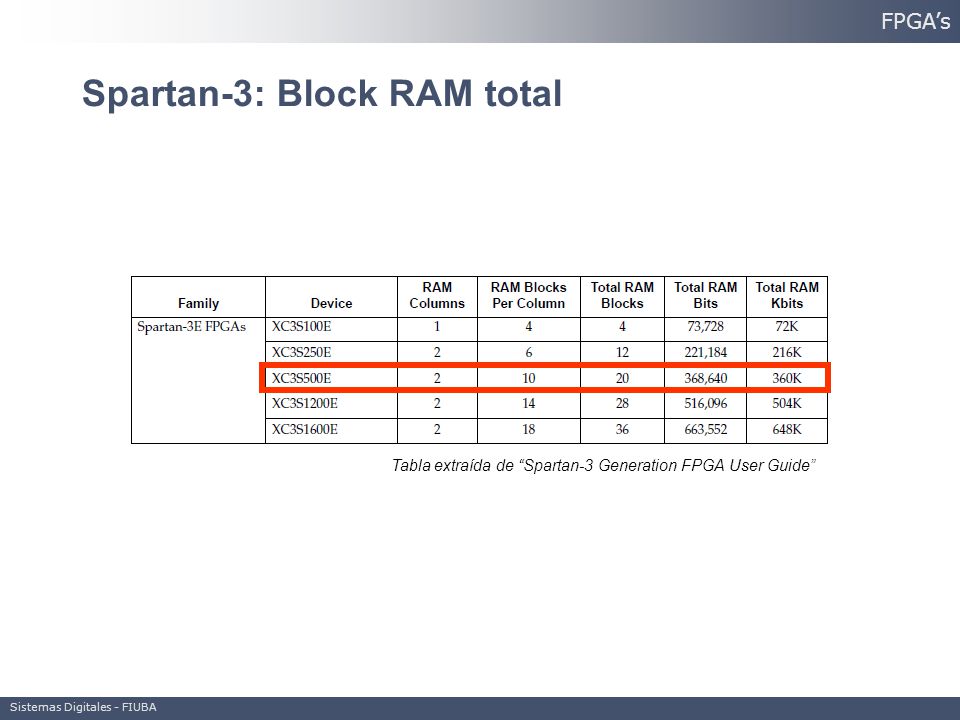Click the 'RAM Columns' column header
960x720 pixels.
437,295
